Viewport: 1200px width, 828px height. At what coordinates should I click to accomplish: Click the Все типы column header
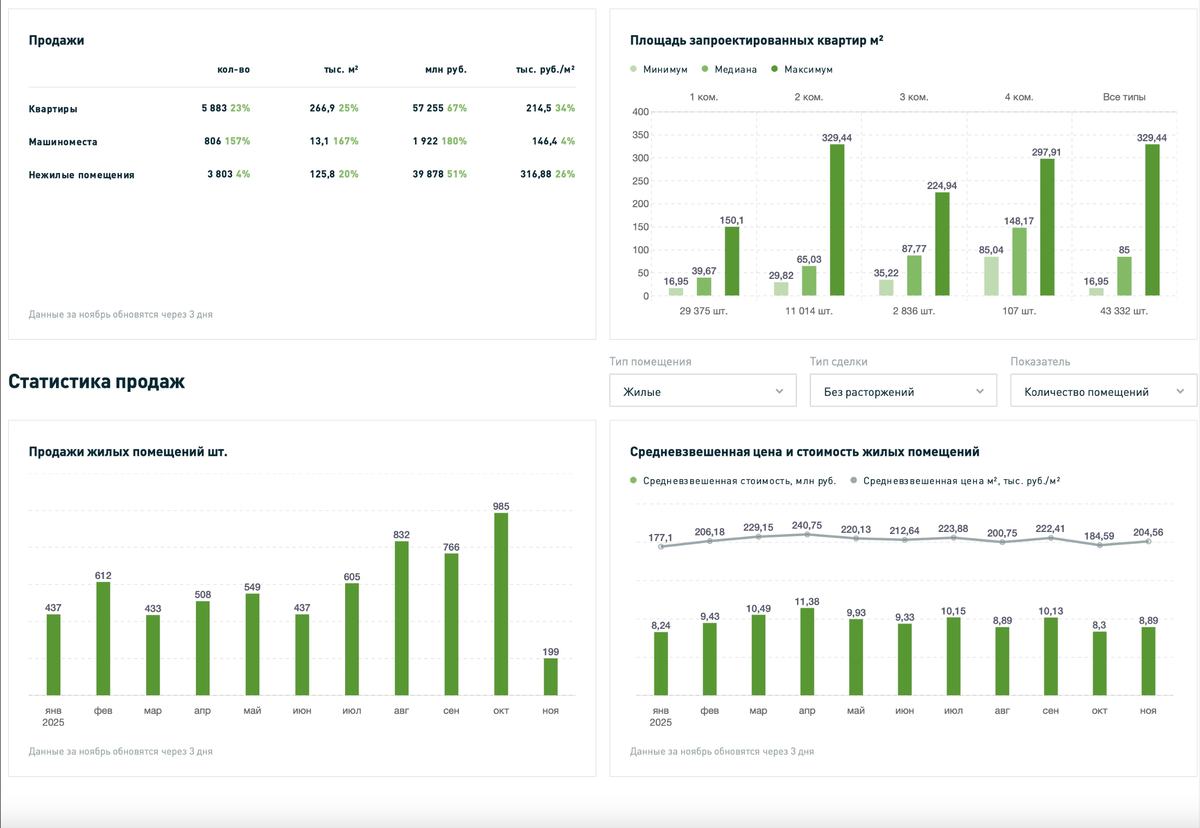(1124, 97)
